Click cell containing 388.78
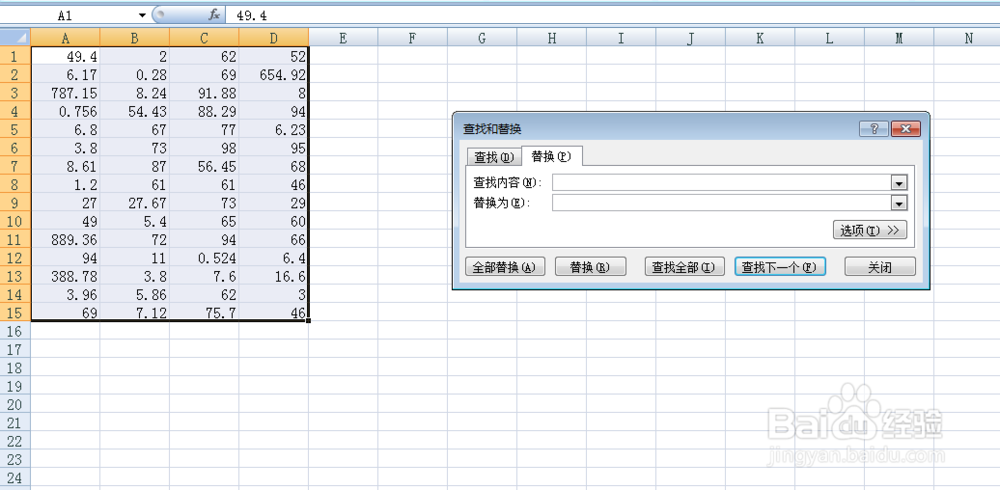 click(x=66, y=276)
